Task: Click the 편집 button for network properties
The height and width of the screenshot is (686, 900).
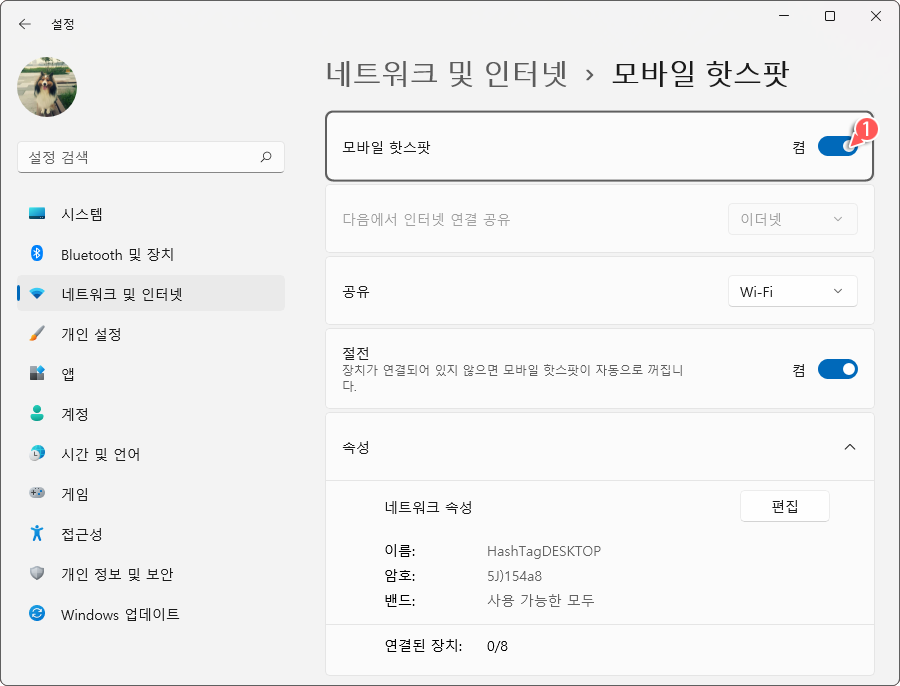Action: [784, 506]
